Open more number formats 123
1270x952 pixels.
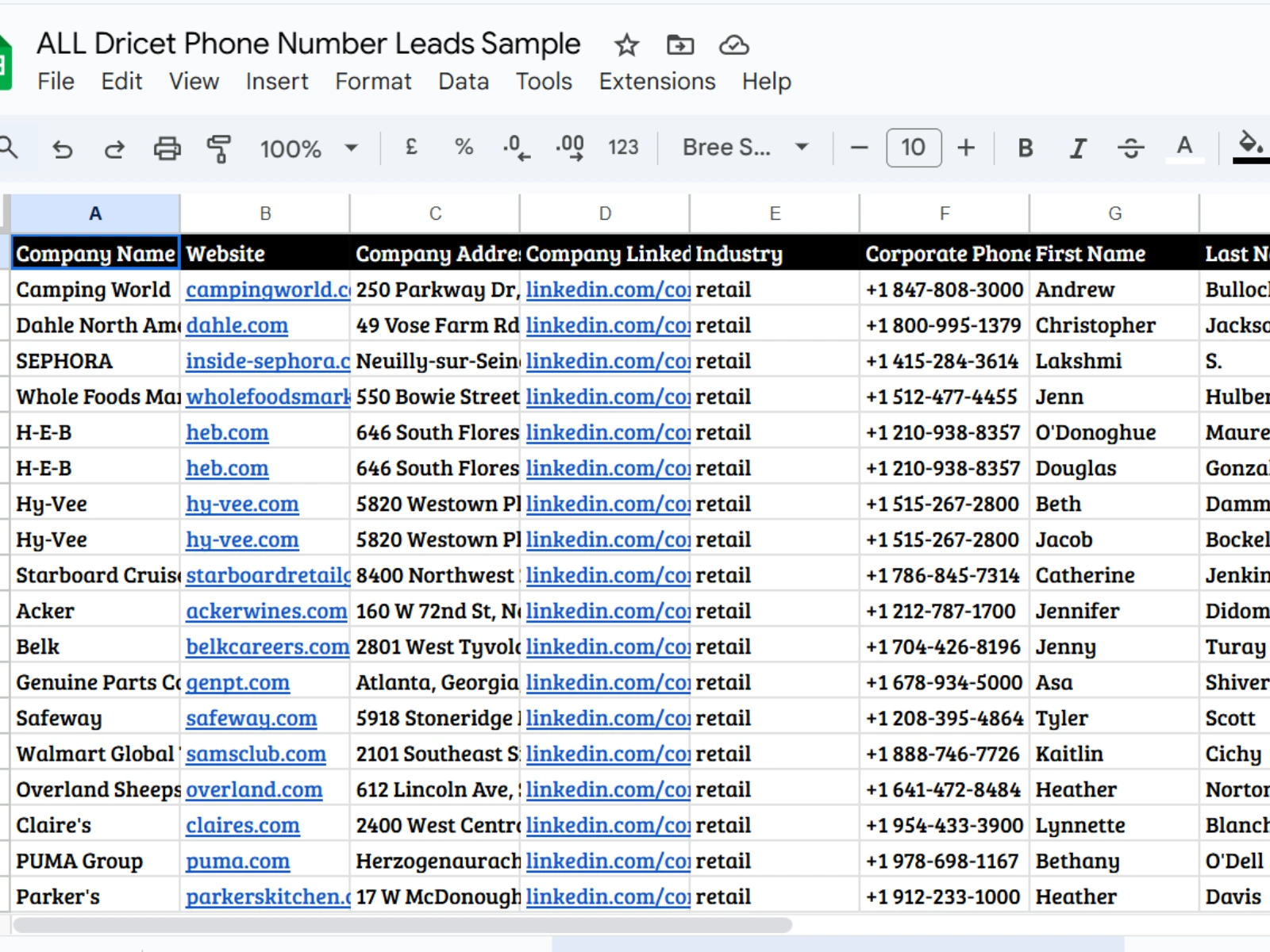(623, 148)
